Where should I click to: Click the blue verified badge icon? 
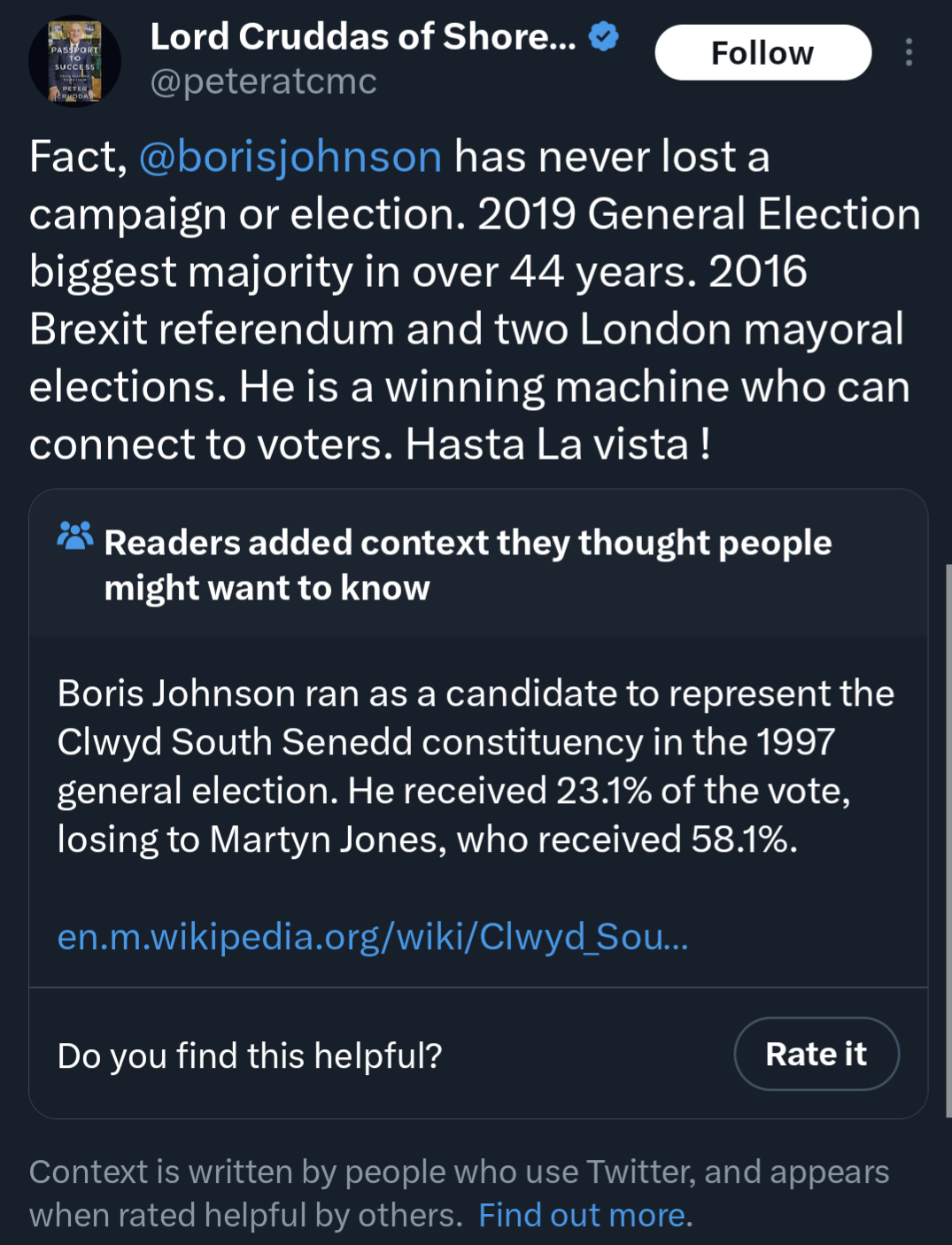click(x=604, y=37)
